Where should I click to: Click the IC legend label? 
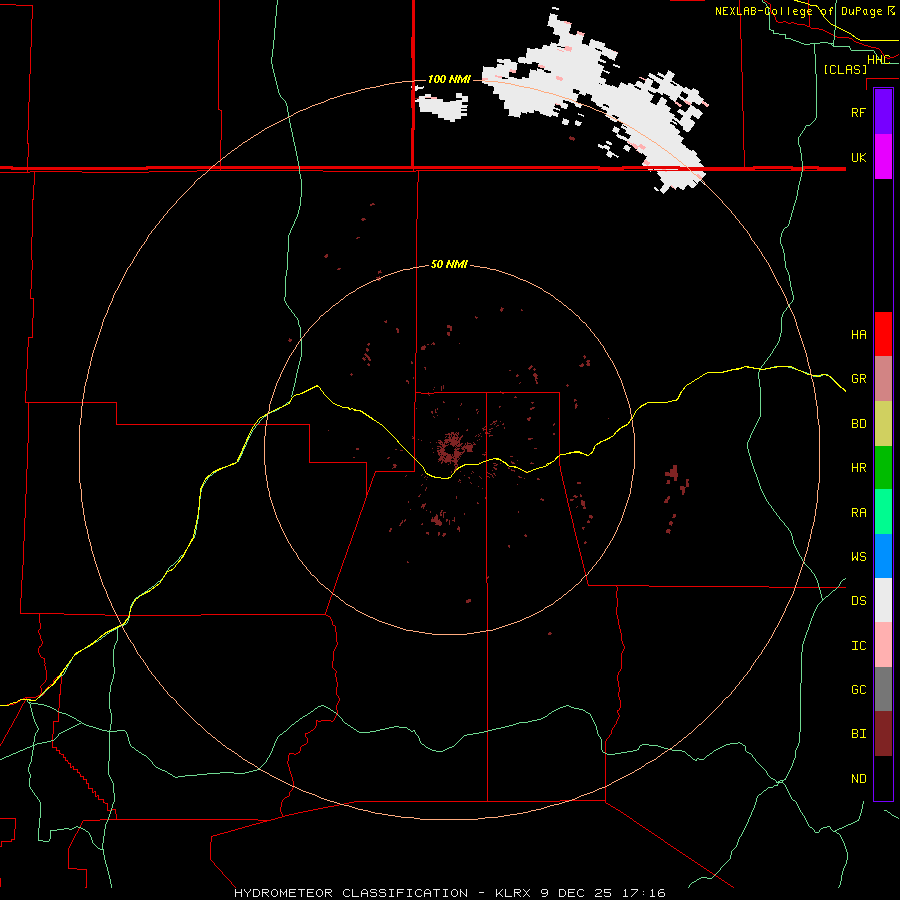coord(859,646)
